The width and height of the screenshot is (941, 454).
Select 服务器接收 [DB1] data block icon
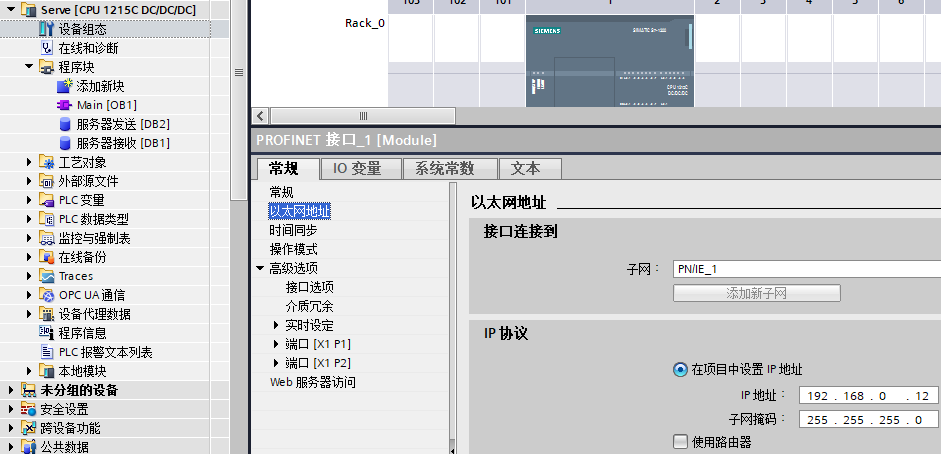tap(65, 143)
